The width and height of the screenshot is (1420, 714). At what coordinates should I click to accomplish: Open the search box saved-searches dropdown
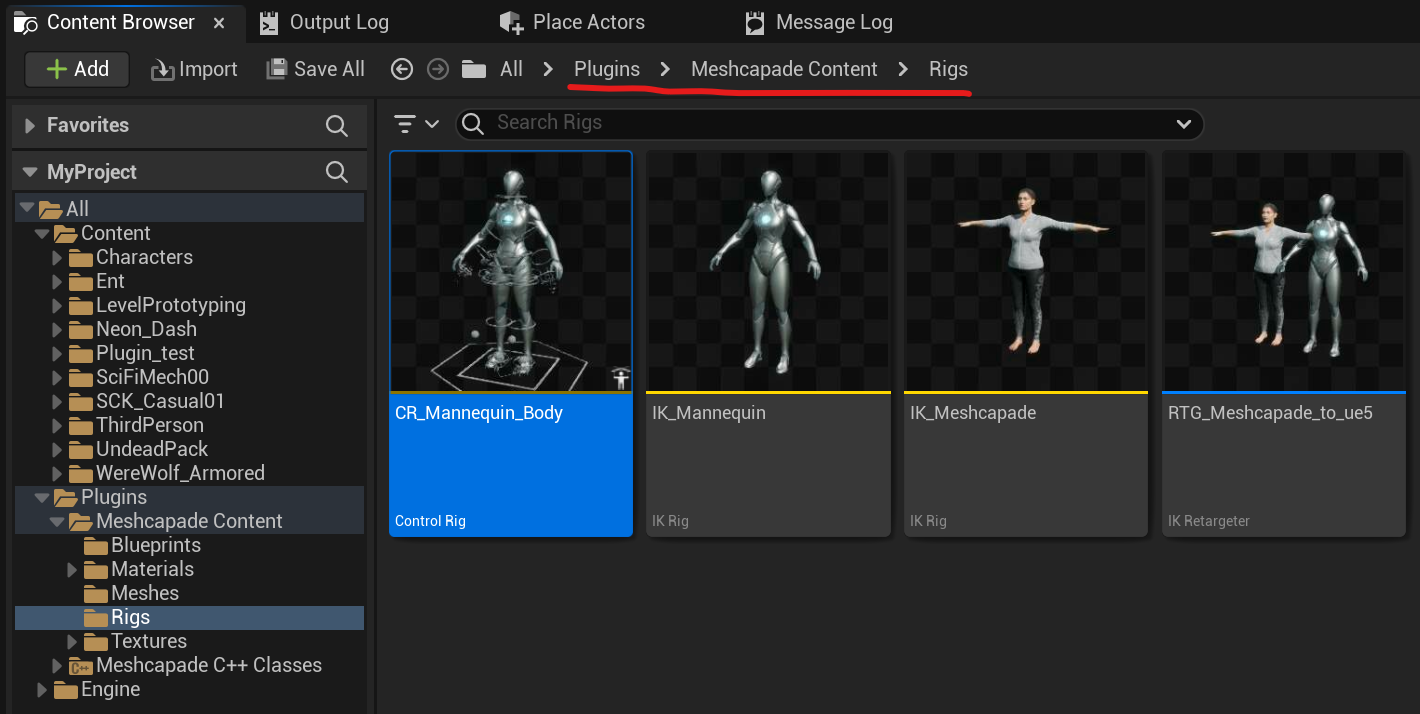pyautogui.click(x=1184, y=124)
